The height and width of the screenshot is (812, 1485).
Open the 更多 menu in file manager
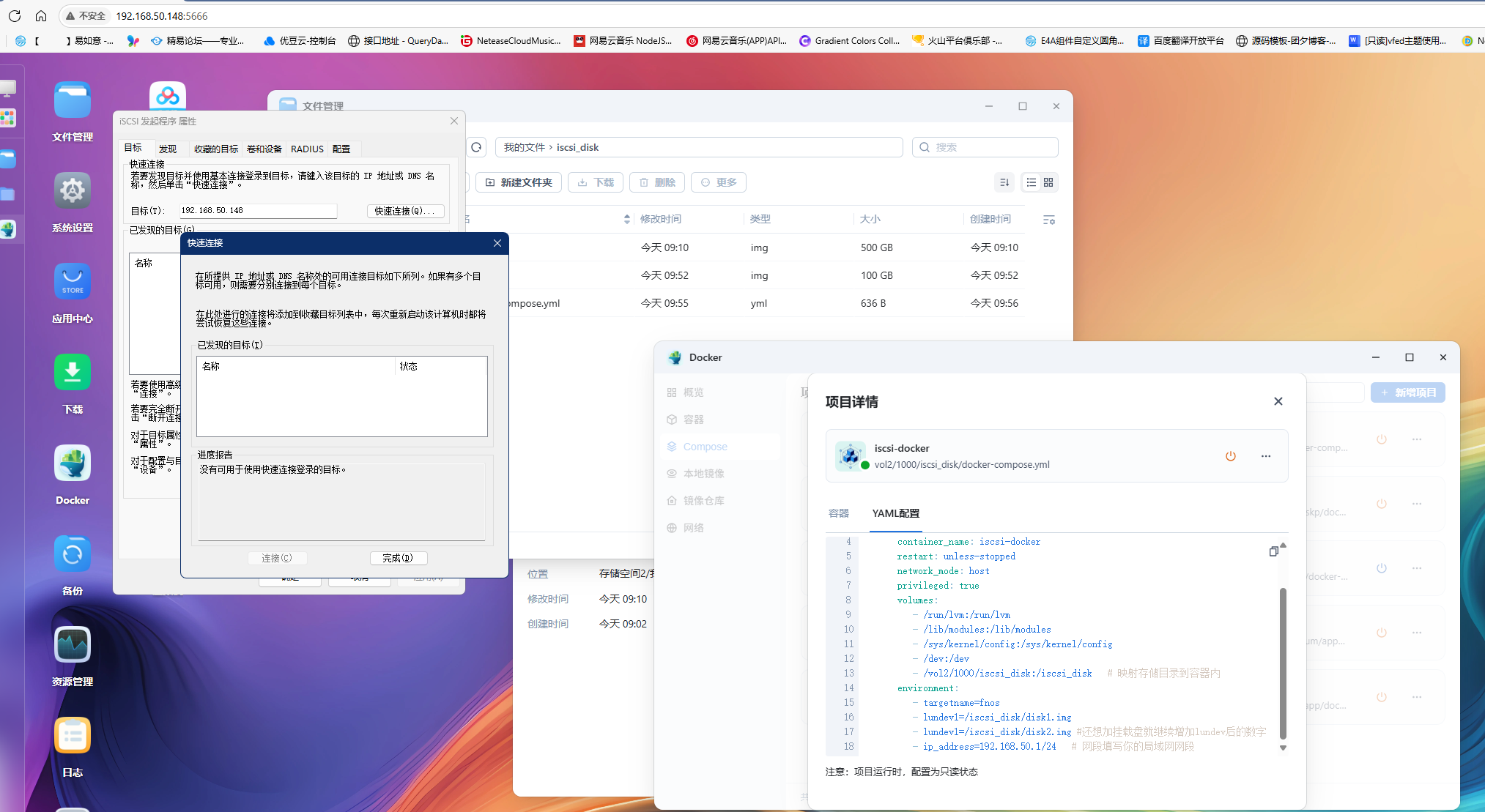click(719, 182)
